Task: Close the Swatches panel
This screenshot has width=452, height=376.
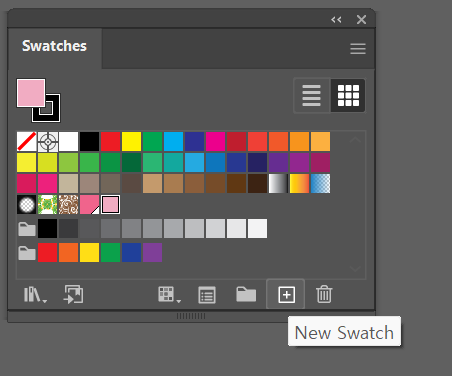Action: [x=361, y=20]
